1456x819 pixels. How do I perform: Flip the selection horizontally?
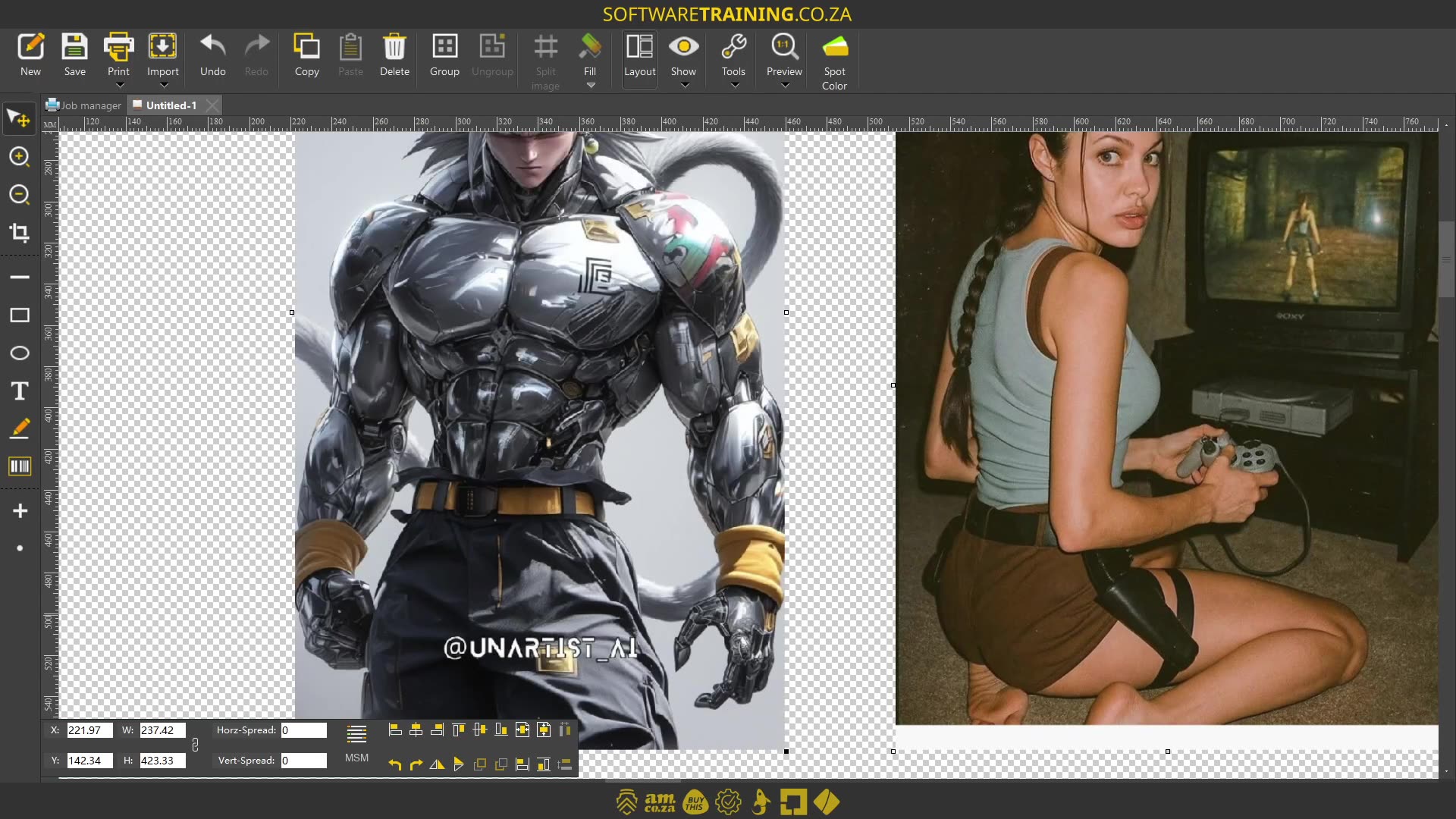point(437,764)
